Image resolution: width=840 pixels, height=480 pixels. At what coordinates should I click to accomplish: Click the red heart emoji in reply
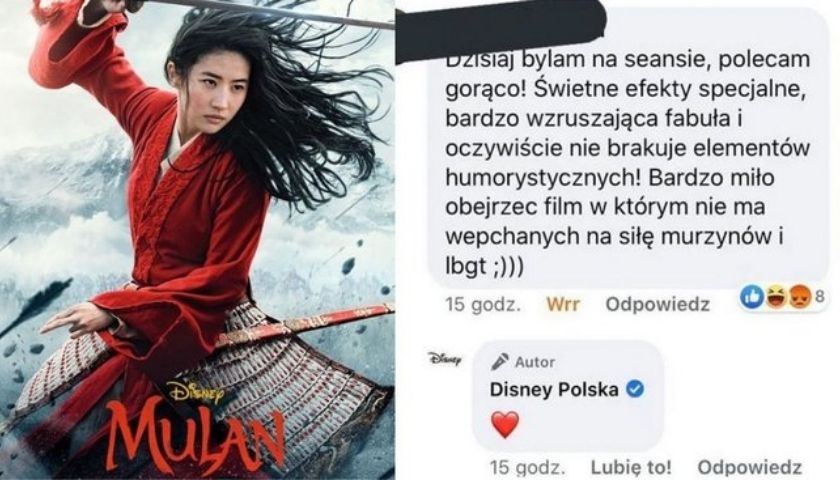[x=505, y=425]
